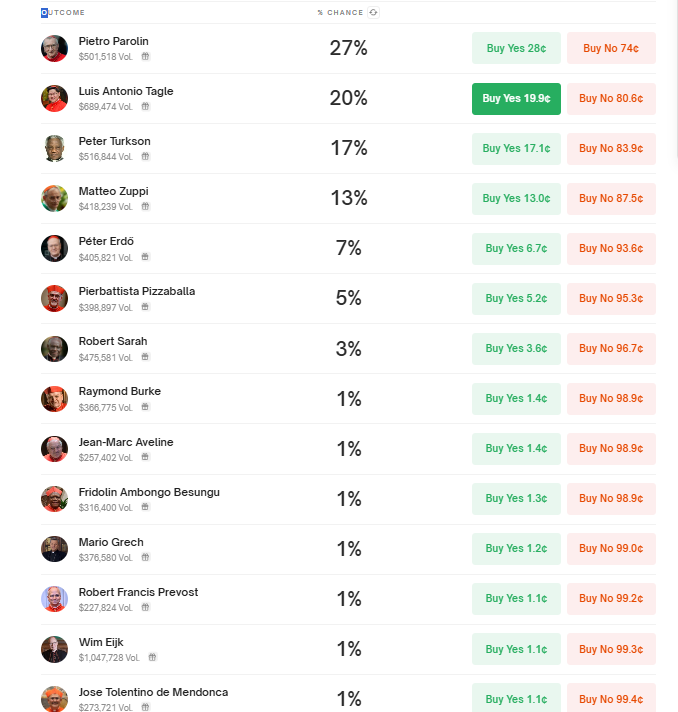Click the gift icon under Pietro Parolin
The image size is (678, 712).
[145, 56]
